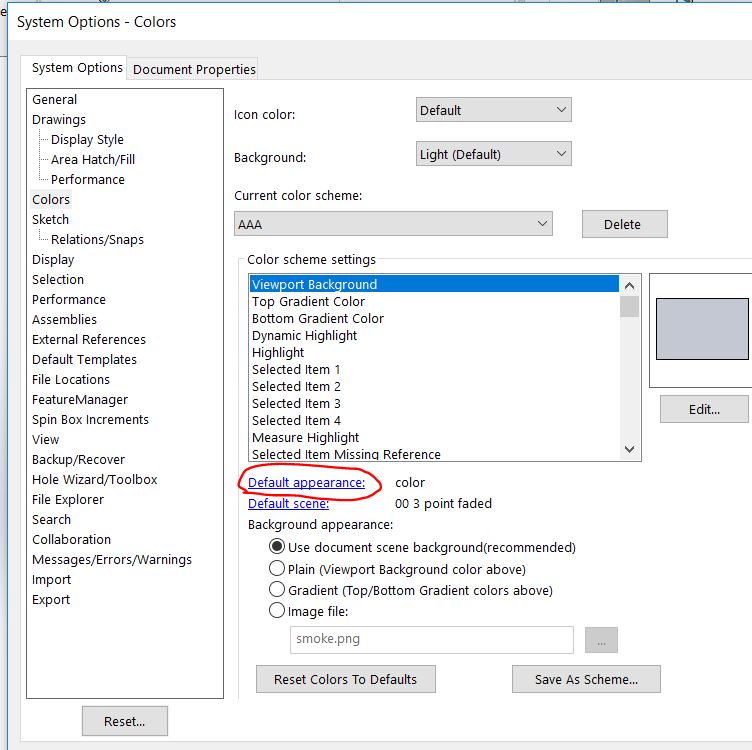The height and width of the screenshot is (750, 752).
Task: Select Image file background option
Action: pyautogui.click(x=277, y=611)
